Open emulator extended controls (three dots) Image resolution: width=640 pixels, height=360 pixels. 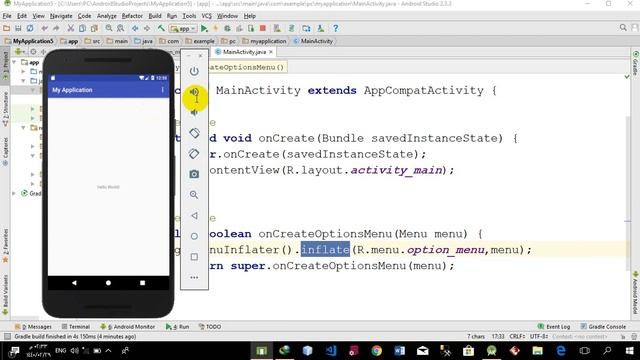194,278
